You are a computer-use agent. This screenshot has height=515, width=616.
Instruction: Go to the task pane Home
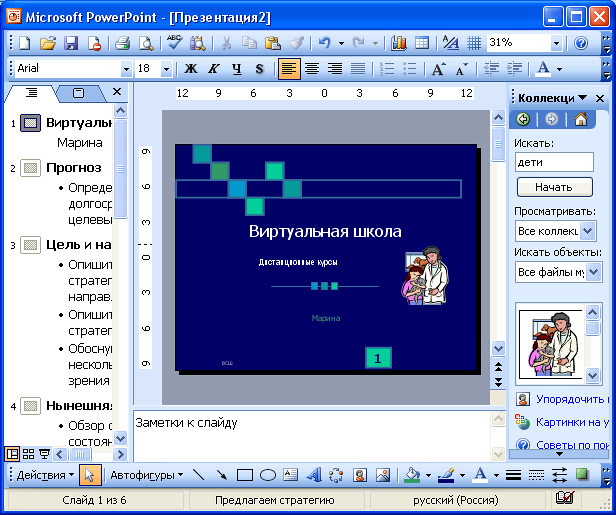pos(581,119)
